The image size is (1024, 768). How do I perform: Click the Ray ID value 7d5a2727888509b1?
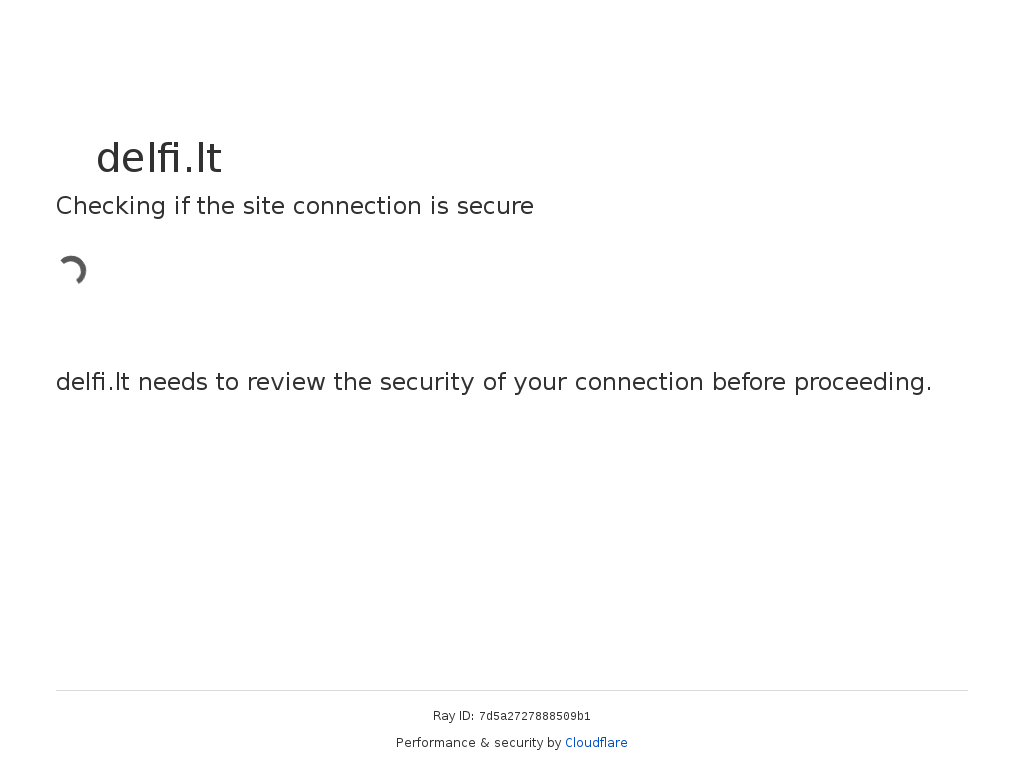pyautogui.click(x=534, y=716)
